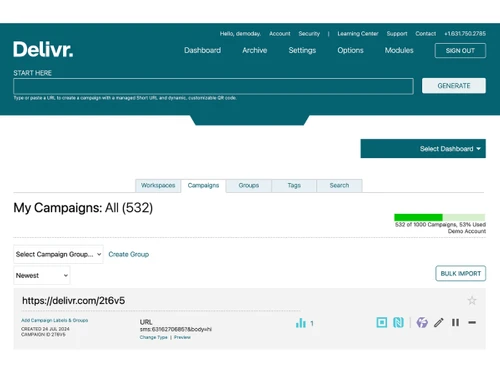The image size is (500, 375).
Task: Open the Support link
Action: (397, 34)
